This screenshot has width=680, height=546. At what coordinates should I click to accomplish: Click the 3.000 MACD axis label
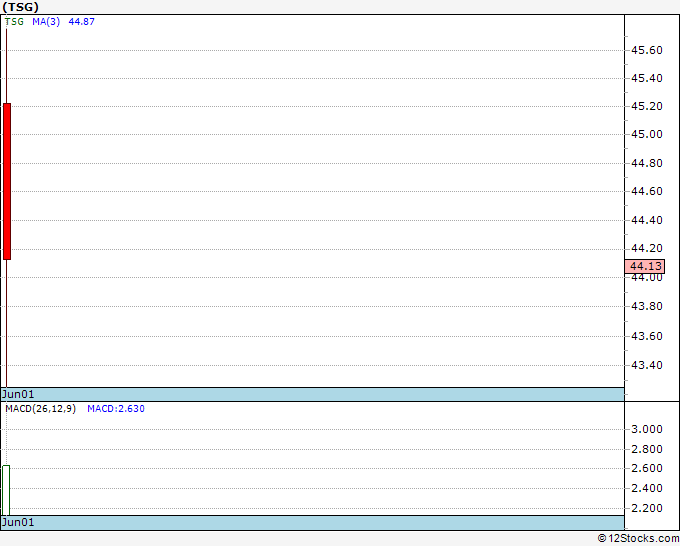point(647,429)
